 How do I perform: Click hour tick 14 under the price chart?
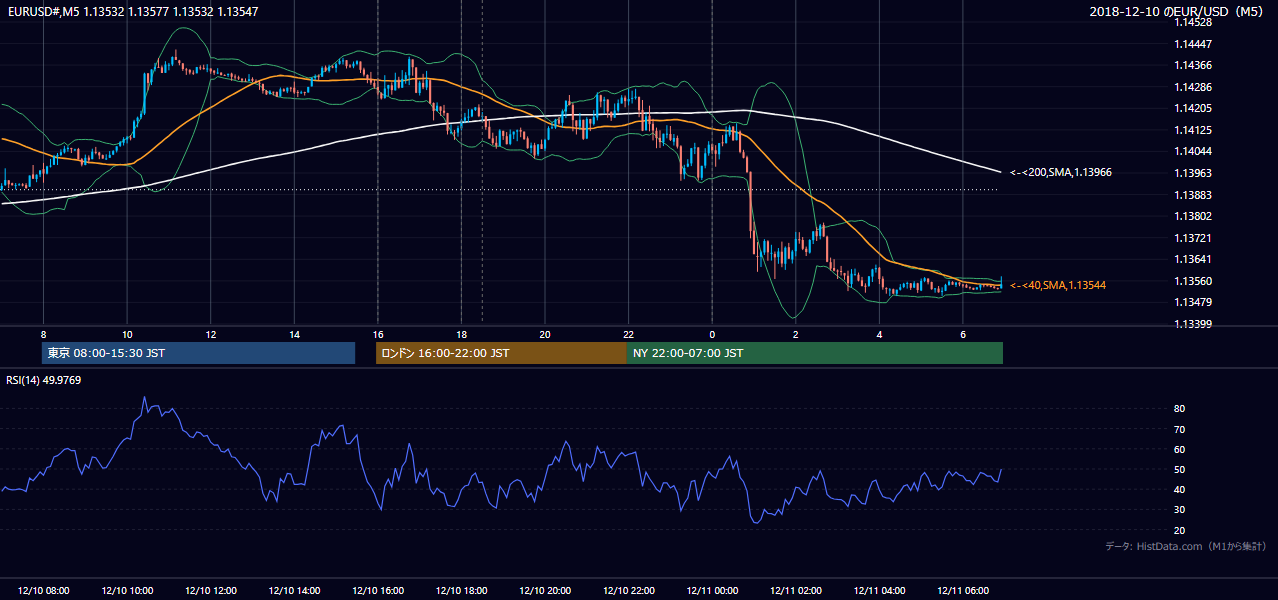tap(294, 334)
